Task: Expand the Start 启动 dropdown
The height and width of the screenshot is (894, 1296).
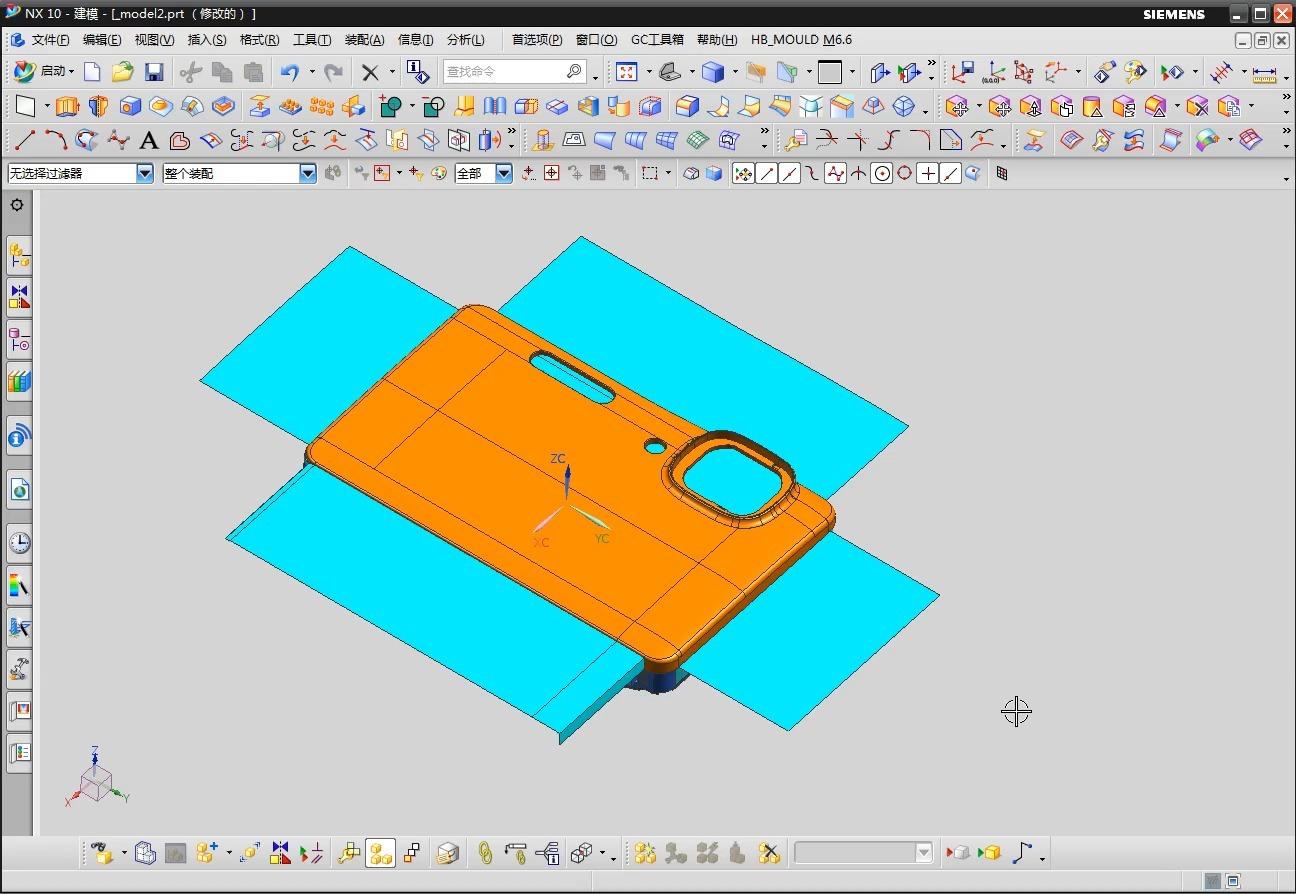Action: tap(72, 72)
